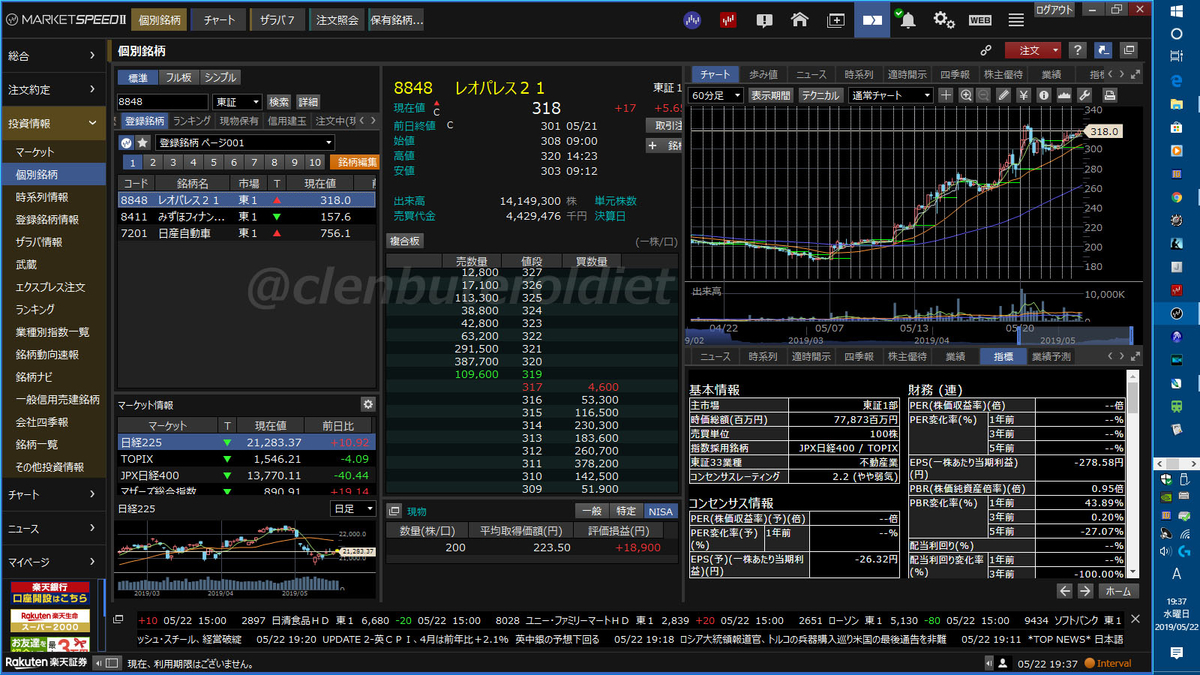
Task: Open the 注文 button dropdown arrow
Action: coord(1056,50)
